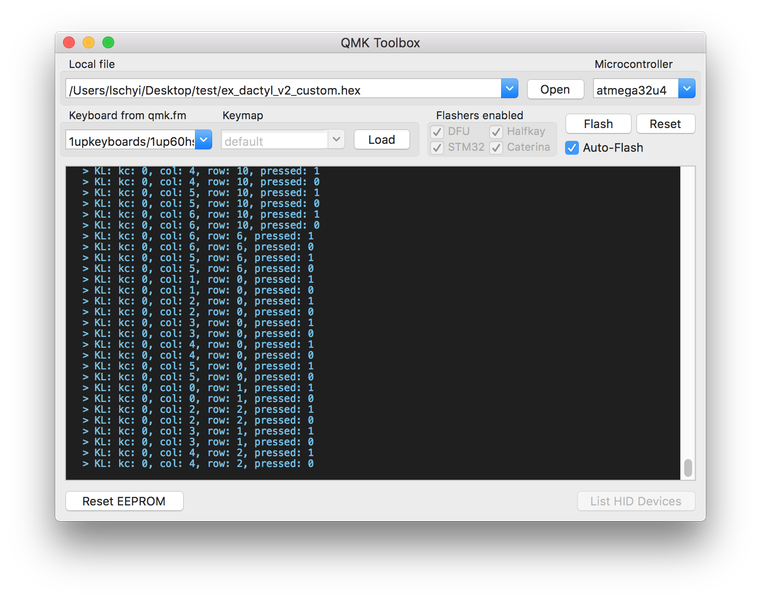Click the 'Microcontroller' label
The height and width of the screenshot is (600, 761).
[x=633, y=64]
